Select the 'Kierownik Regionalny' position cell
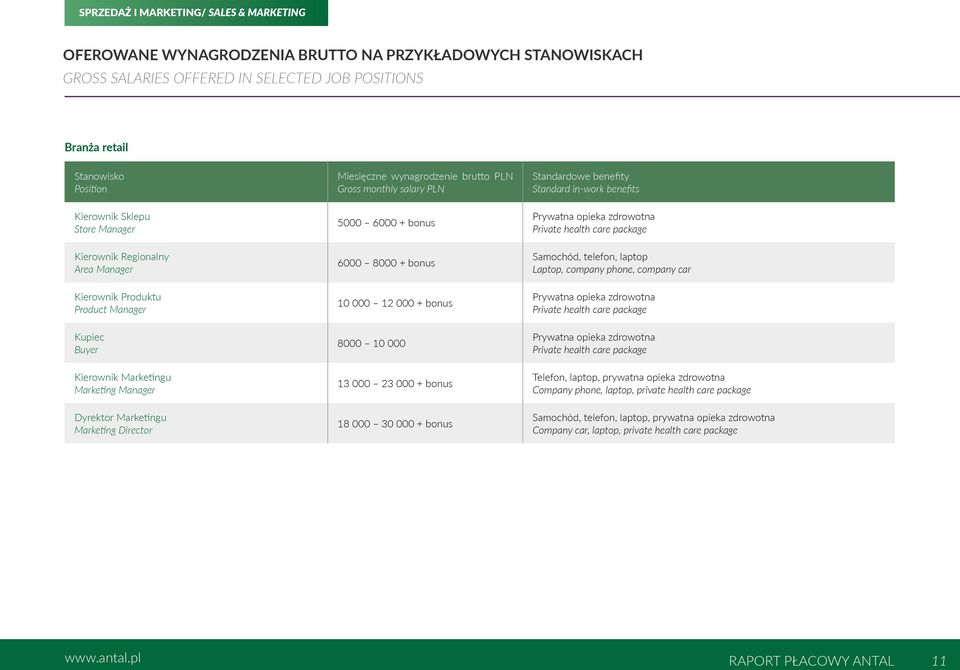Screen dimensions: 960x670 point(196,263)
